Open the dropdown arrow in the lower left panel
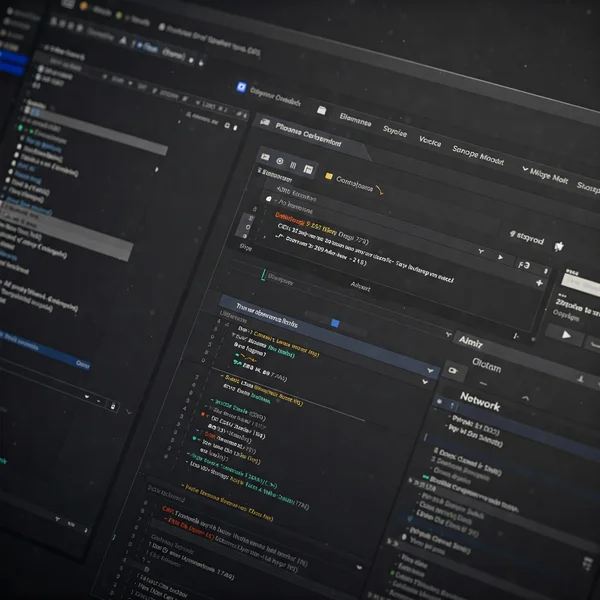This screenshot has height=600, width=600. [x=87, y=396]
